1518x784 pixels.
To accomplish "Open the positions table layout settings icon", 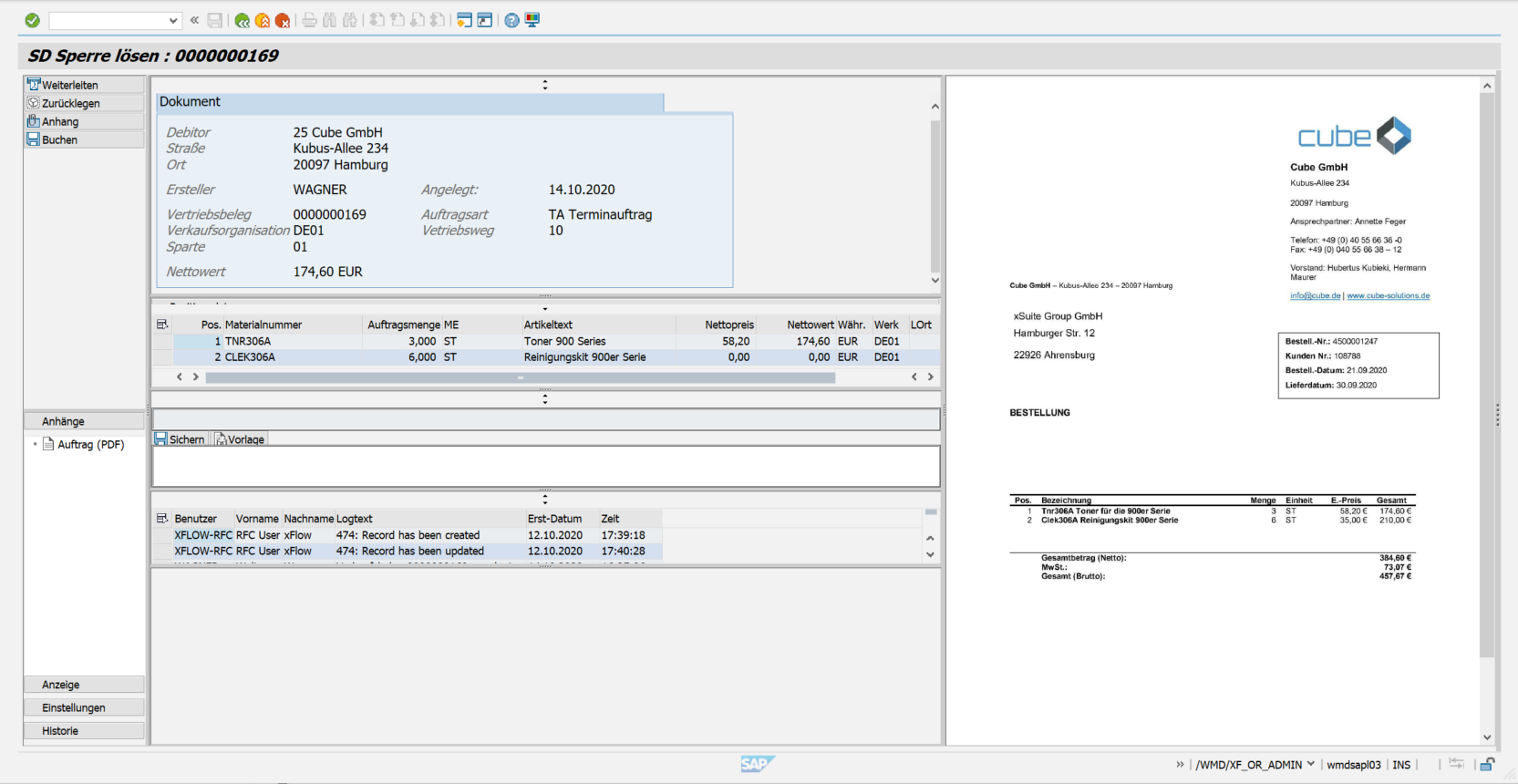I will click(x=162, y=325).
